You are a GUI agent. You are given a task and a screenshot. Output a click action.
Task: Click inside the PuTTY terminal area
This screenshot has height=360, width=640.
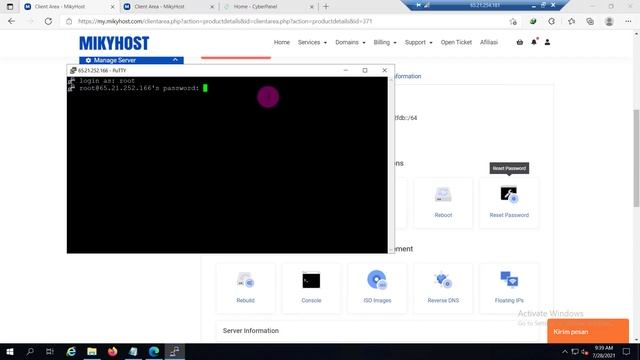(227, 165)
